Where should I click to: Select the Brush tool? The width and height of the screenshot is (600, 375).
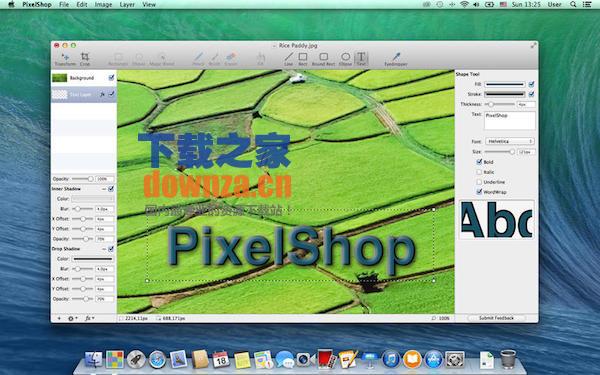[x=215, y=59]
